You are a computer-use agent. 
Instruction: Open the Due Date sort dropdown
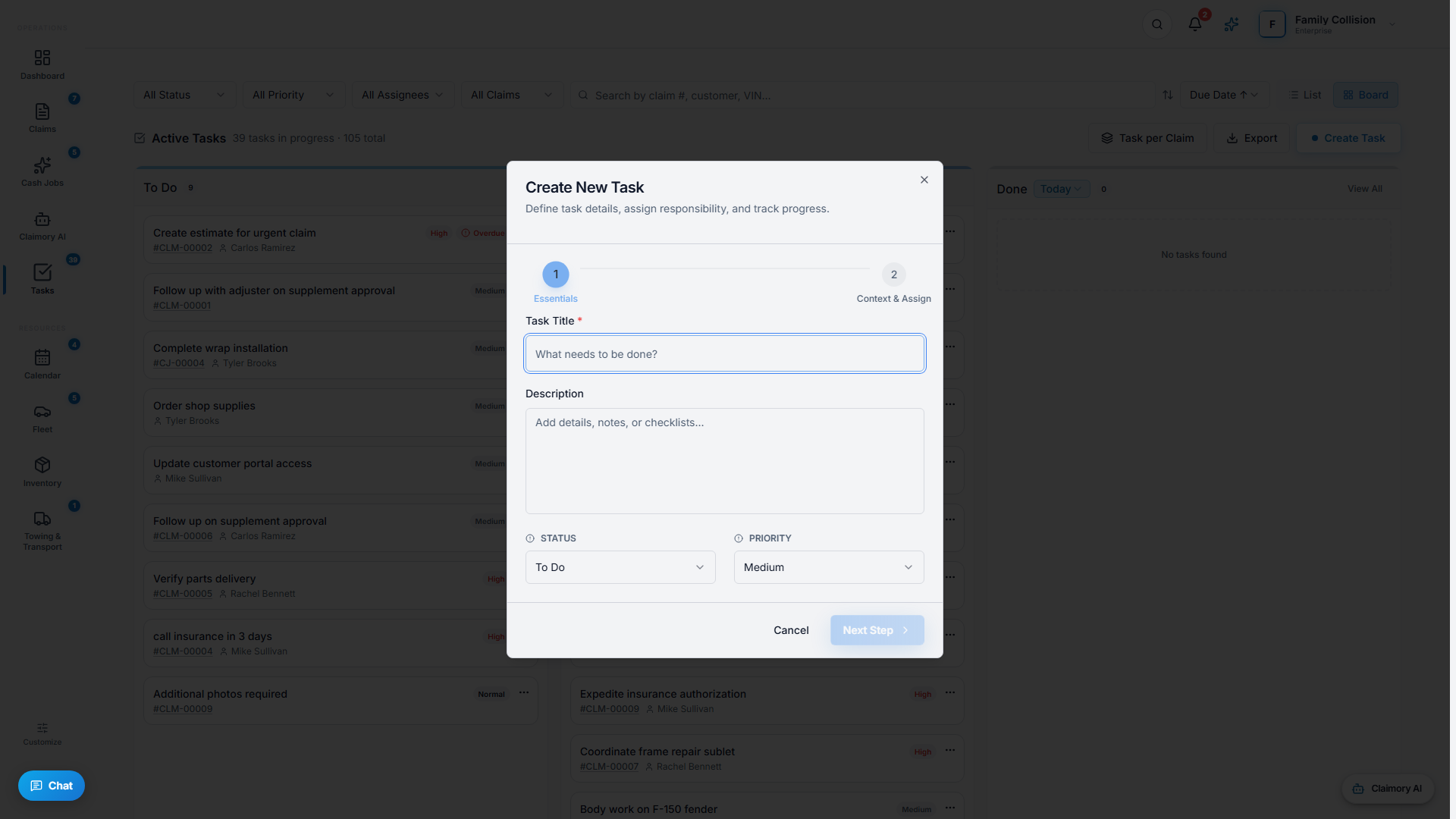click(x=1224, y=95)
